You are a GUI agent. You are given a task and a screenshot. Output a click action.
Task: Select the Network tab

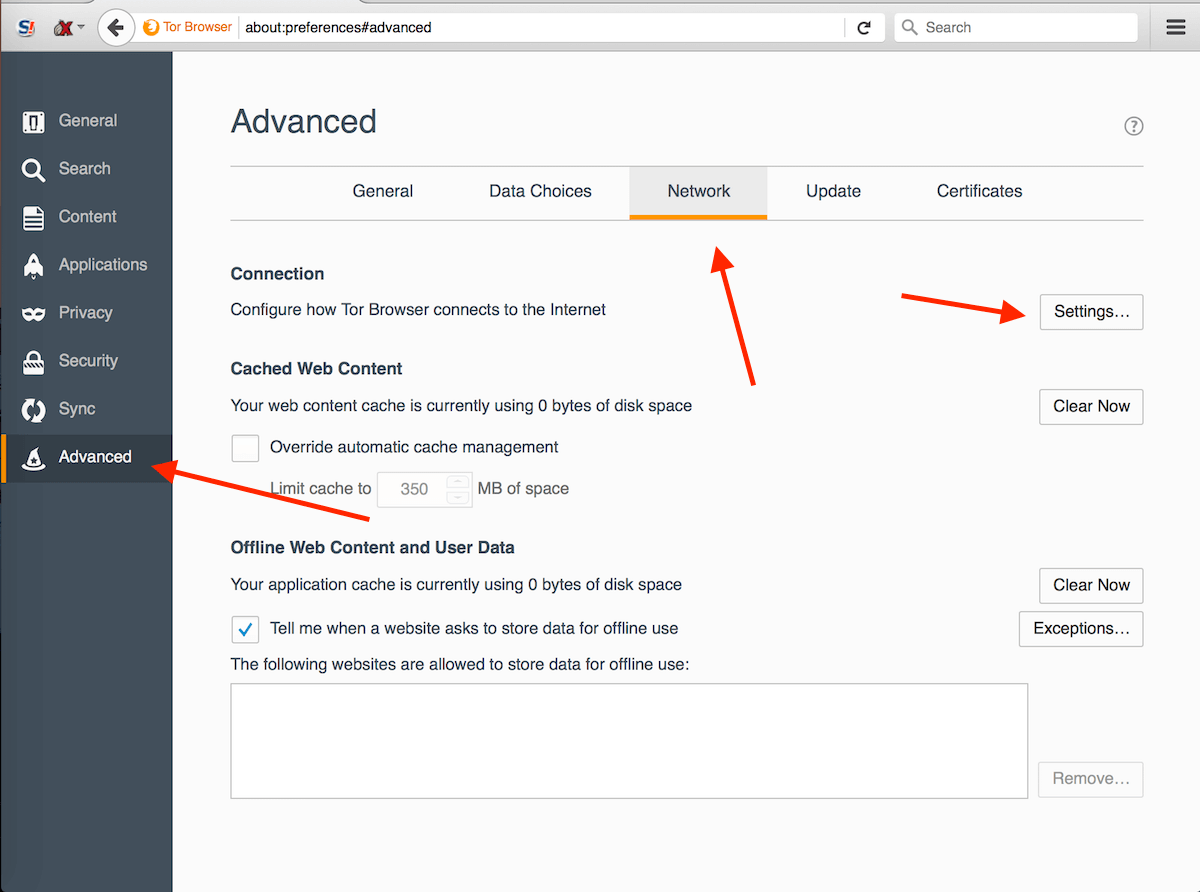point(699,191)
